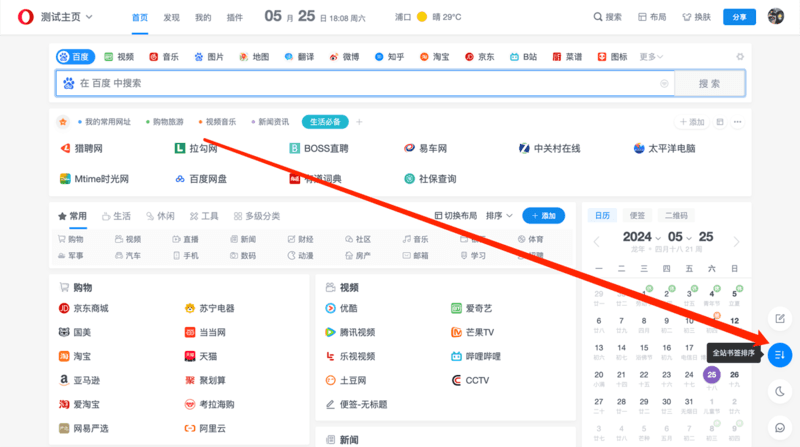Switch search engine to 知乎
Viewport: 800px width, 447px height.
[388, 57]
